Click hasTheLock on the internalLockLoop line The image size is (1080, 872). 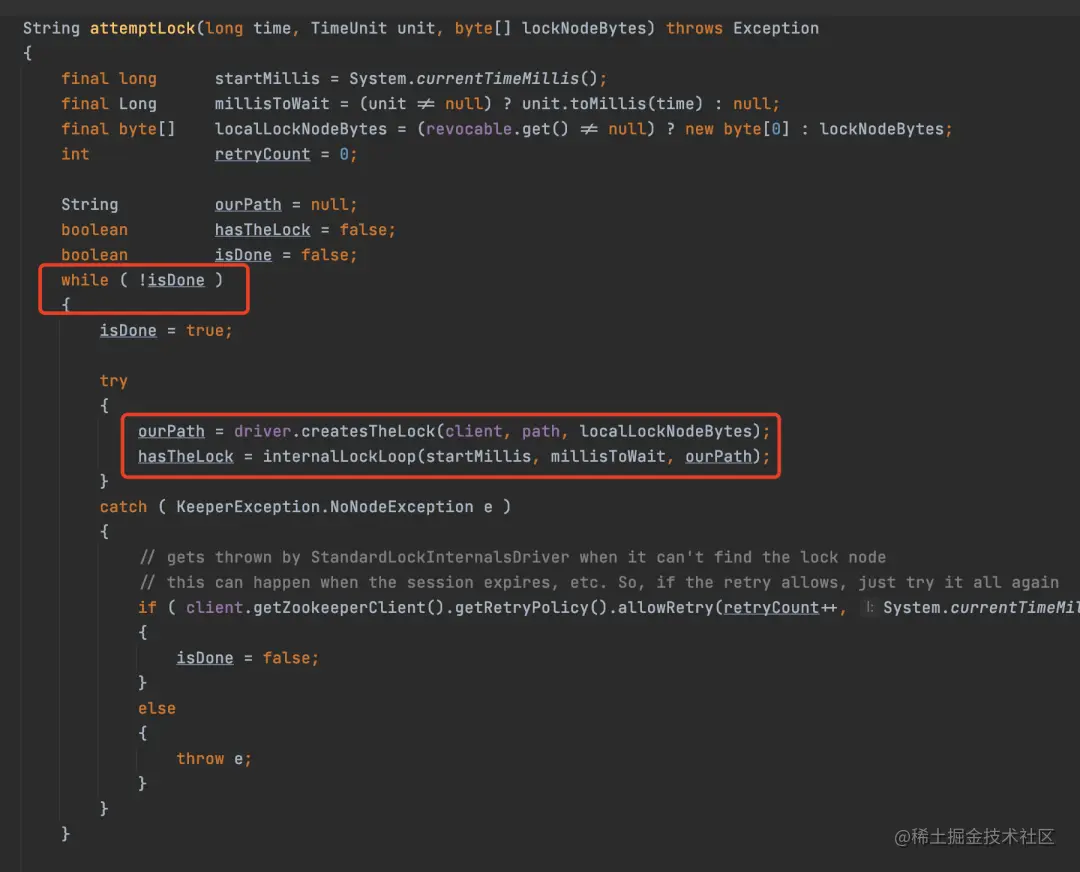pyautogui.click(x=185, y=457)
